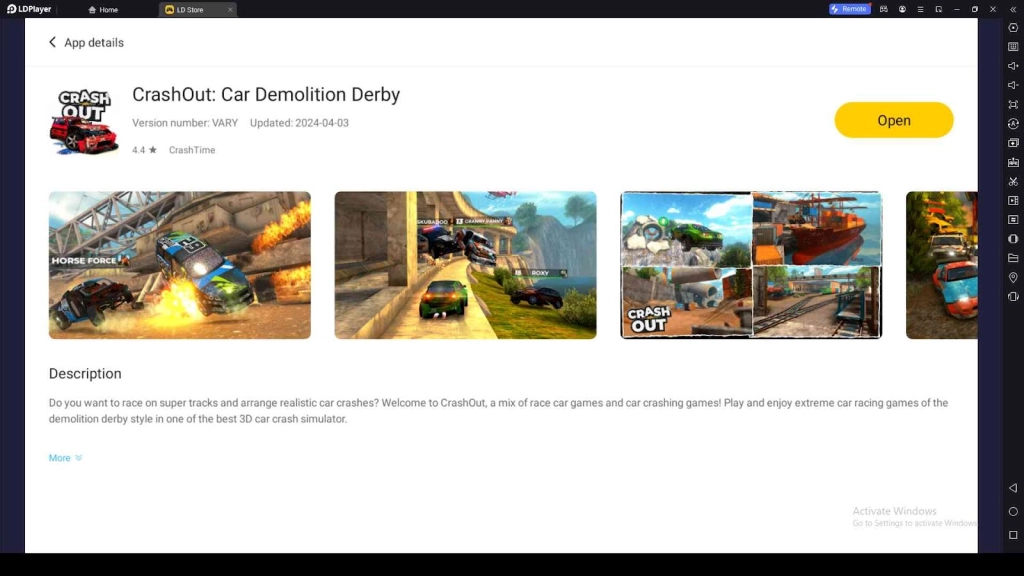Collapse the right sidebar with double chevron
This screenshot has height=576, width=1024.
tap(1013, 9)
